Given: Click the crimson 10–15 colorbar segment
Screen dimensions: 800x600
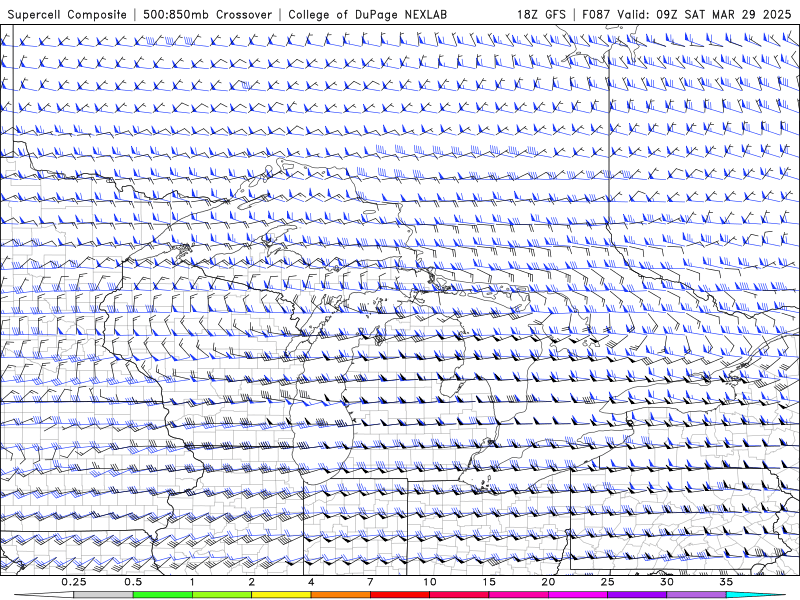Looking at the screenshot, I should point(459,595).
